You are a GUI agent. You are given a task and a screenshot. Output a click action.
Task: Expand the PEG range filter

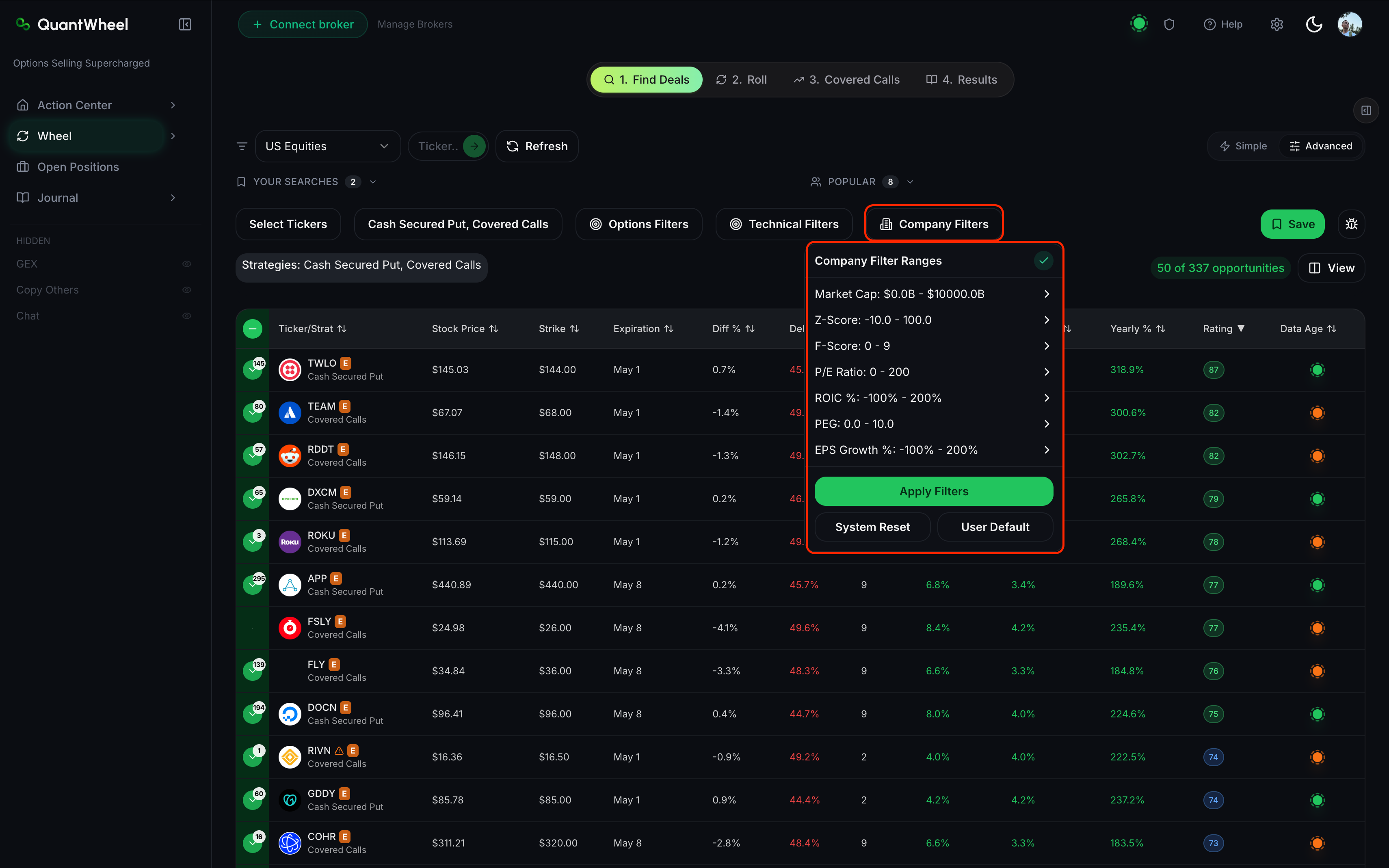934,424
